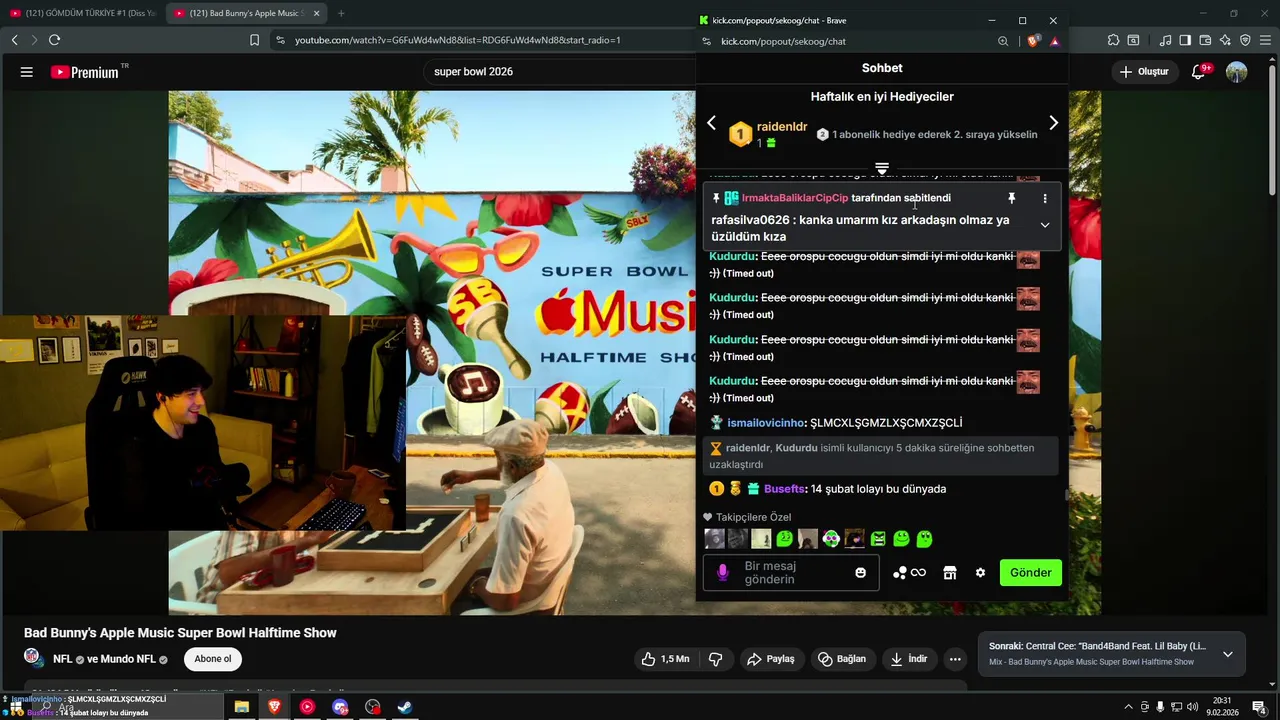The image size is (1280, 720).
Task: Select the last green blob emote
Action: click(924, 539)
